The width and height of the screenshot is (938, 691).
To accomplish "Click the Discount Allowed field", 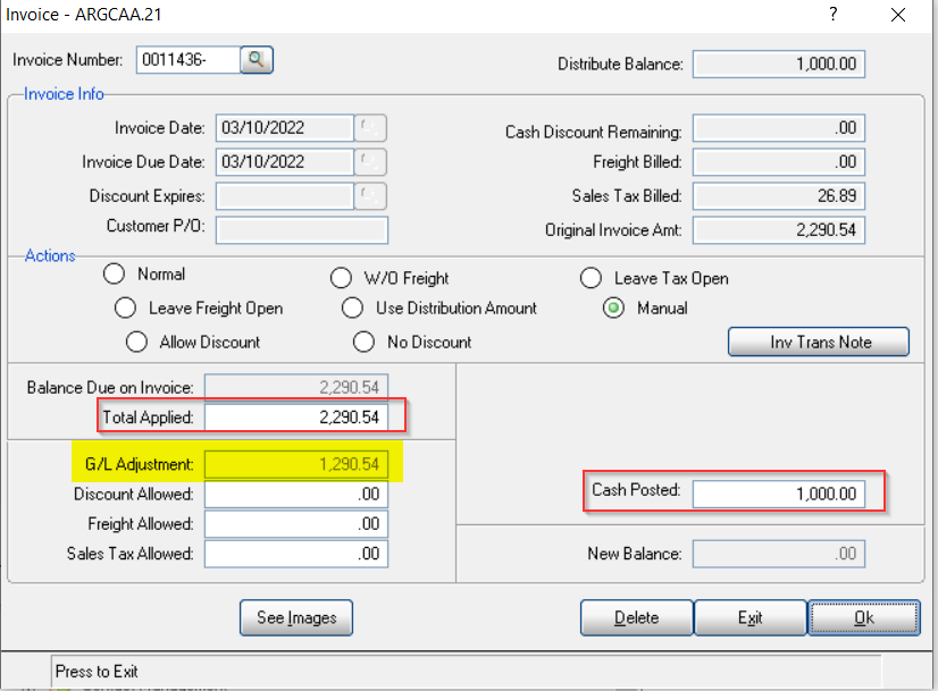I will [x=296, y=494].
